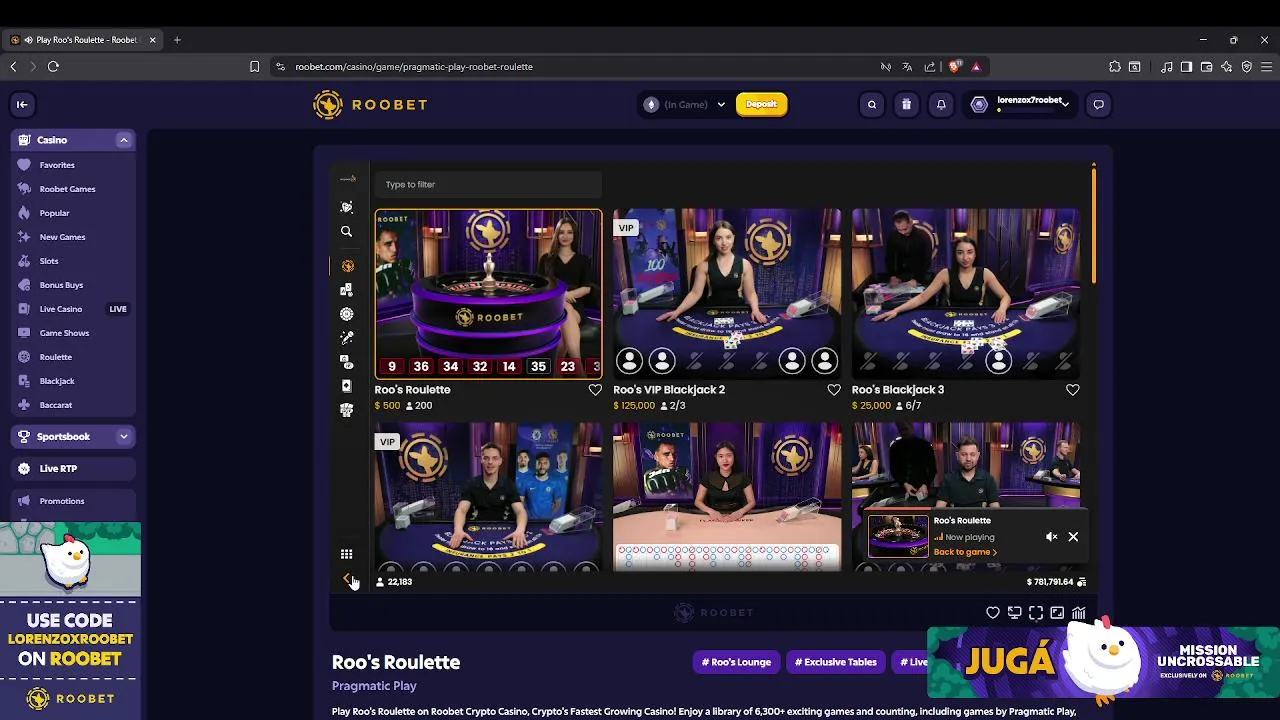Open Live Casino category
Image resolution: width=1280 pixels, height=720 pixels.
[x=61, y=309]
